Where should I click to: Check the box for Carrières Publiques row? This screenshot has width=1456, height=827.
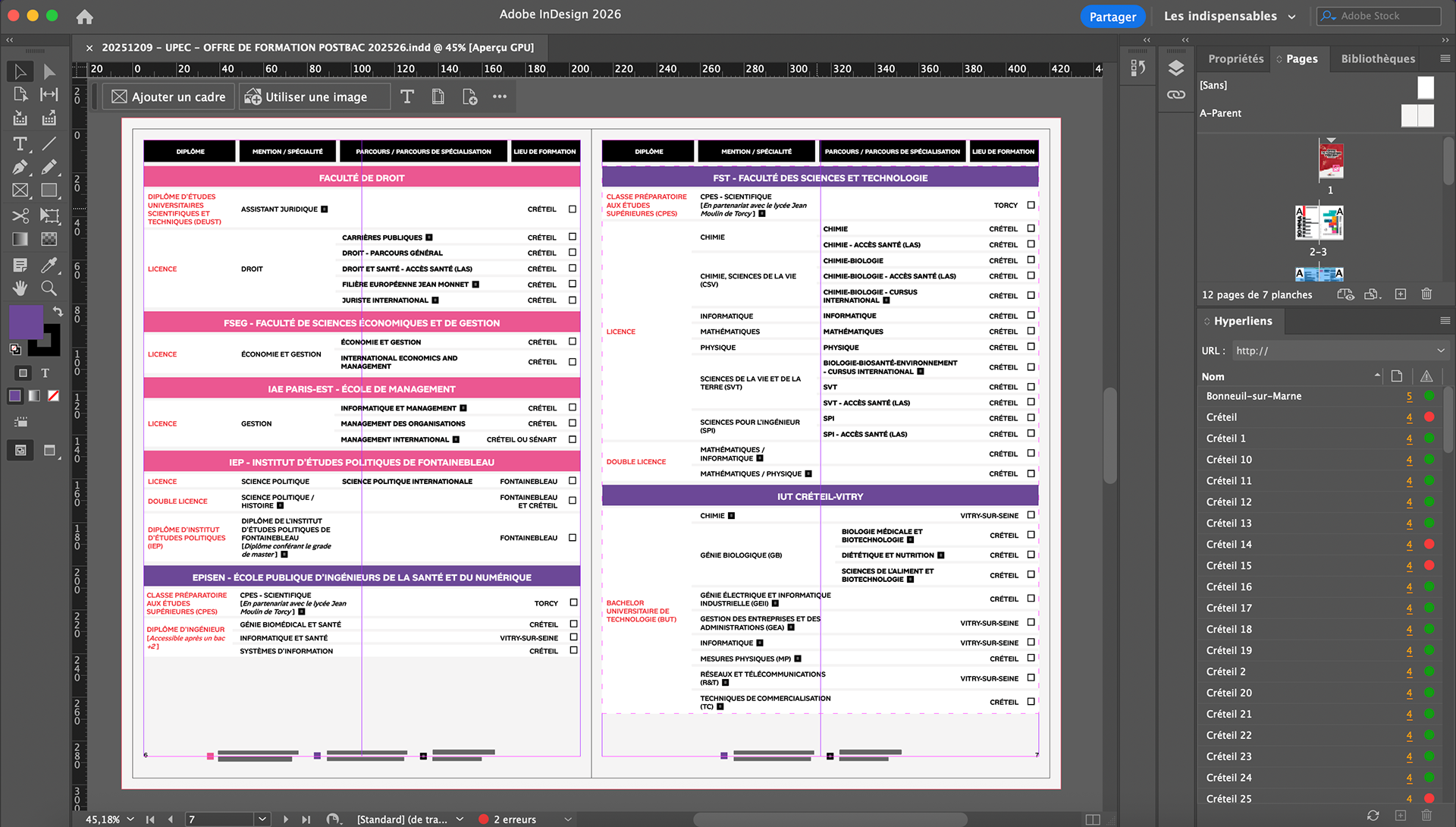pyautogui.click(x=573, y=237)
